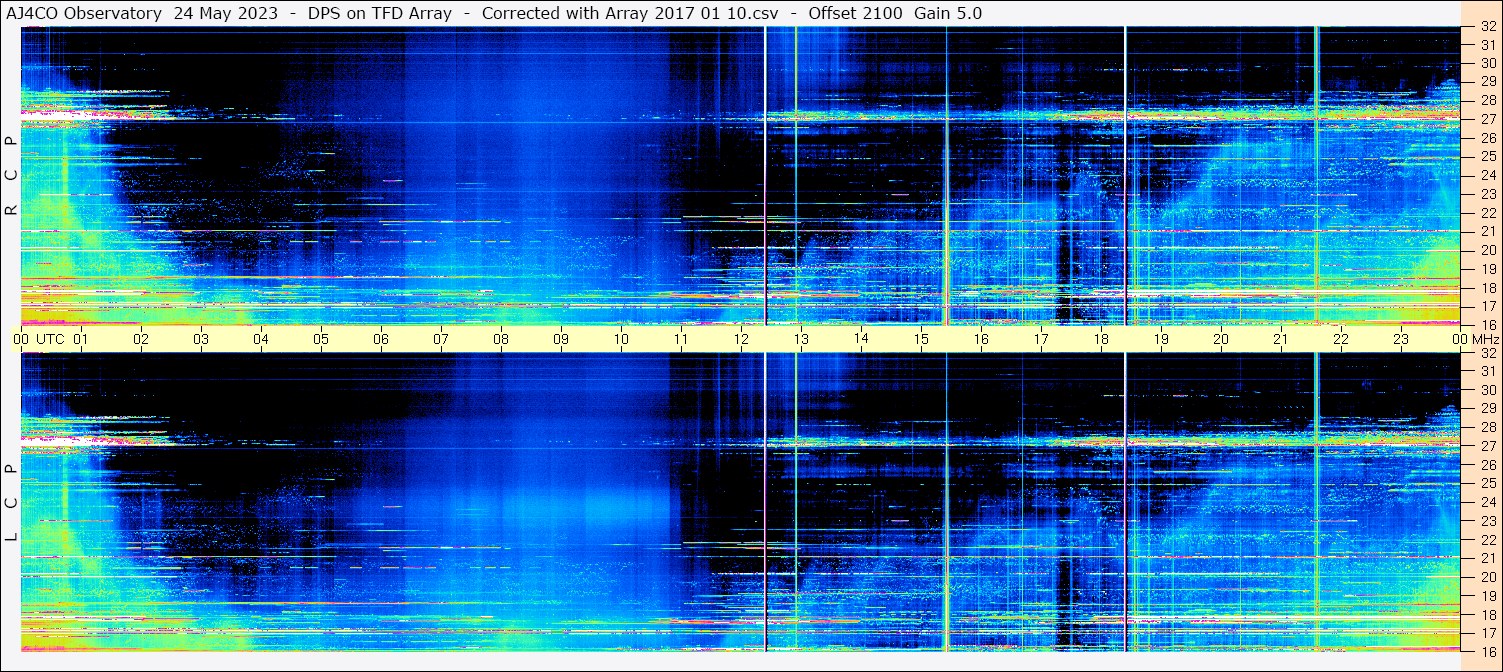1503x672 pixels.
Task: Click the 'AJ4CO Observatory' title text
Action: click(84, 13)
